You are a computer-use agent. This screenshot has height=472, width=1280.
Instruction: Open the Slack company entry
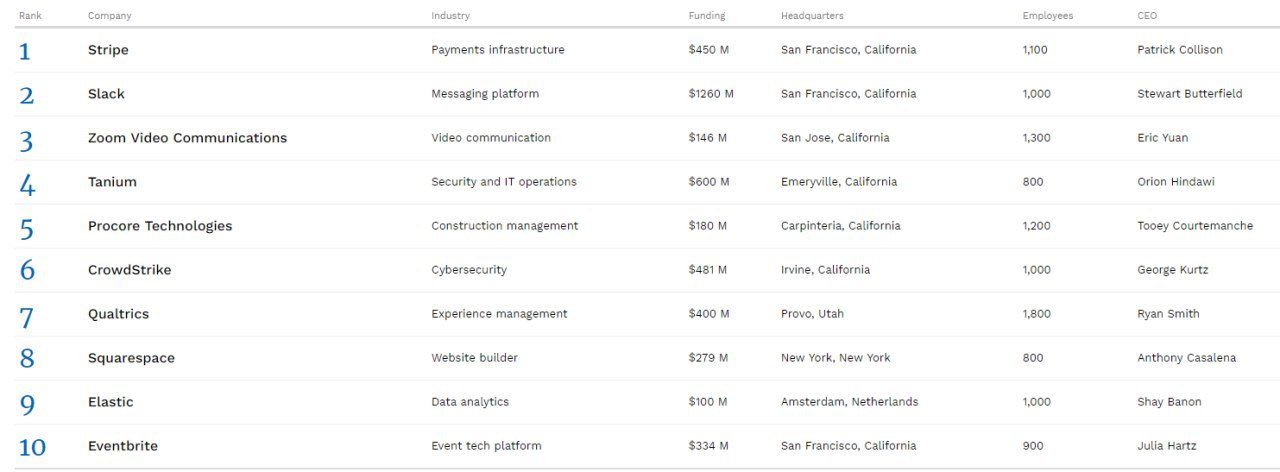click(x=106, y=94)
